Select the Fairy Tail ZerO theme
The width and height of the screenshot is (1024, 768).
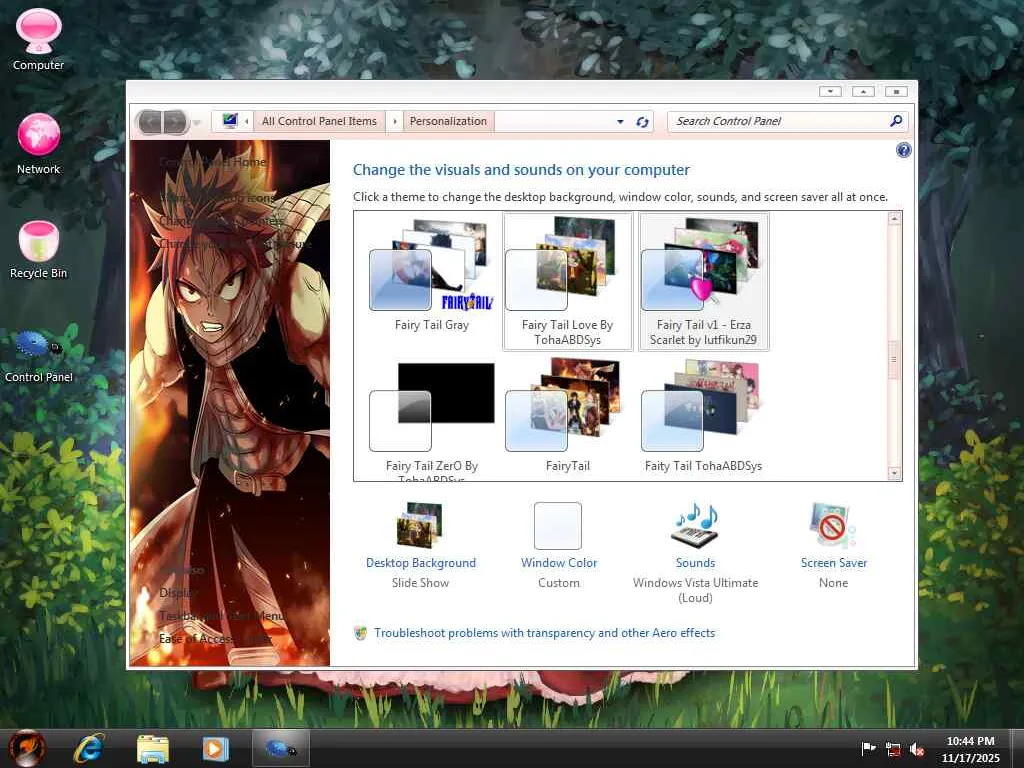432,419
